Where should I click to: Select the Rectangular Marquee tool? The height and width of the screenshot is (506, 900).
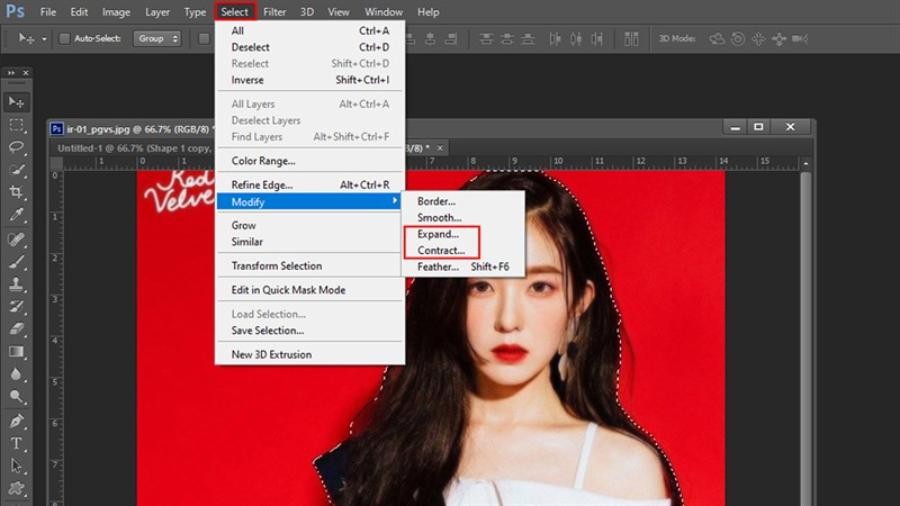point(16,125)
